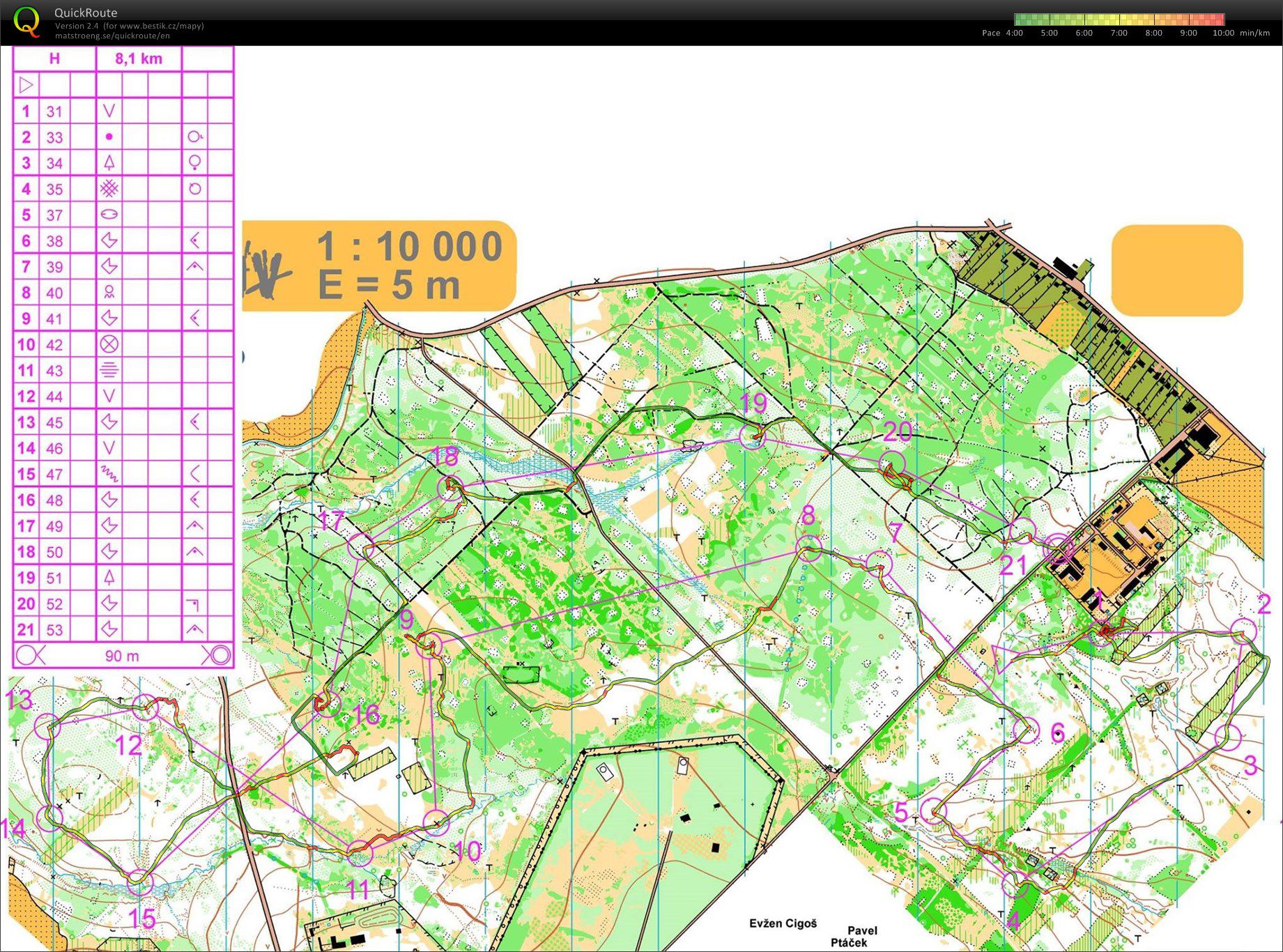
Task: Click the blank orange rounded box at the upper right
Action: pyautogui.click(x=1177, y=270)
